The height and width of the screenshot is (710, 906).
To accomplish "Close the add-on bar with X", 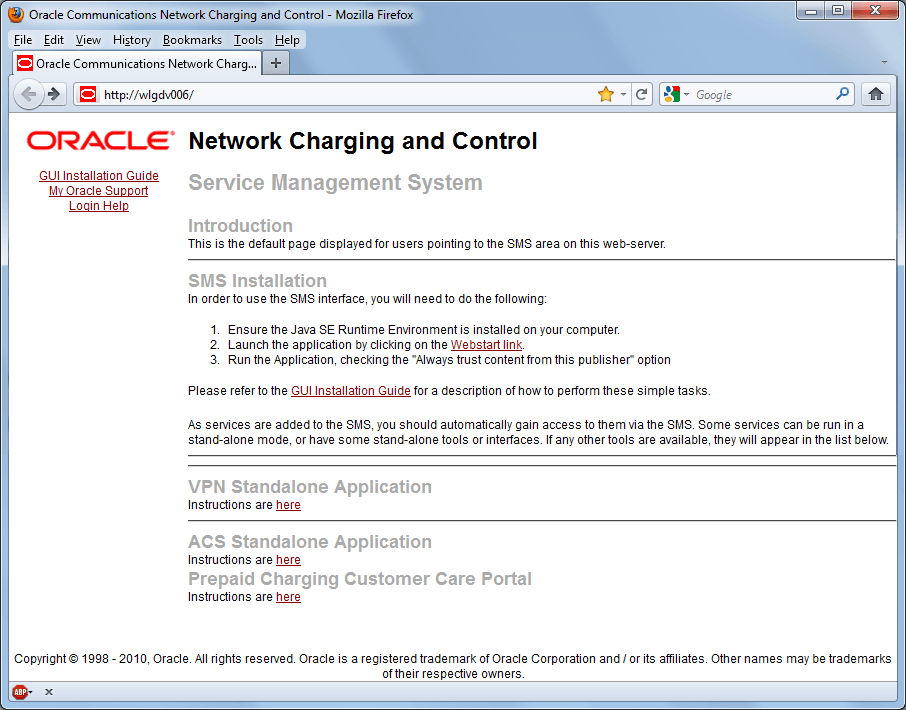I will [x=49, y=692].
